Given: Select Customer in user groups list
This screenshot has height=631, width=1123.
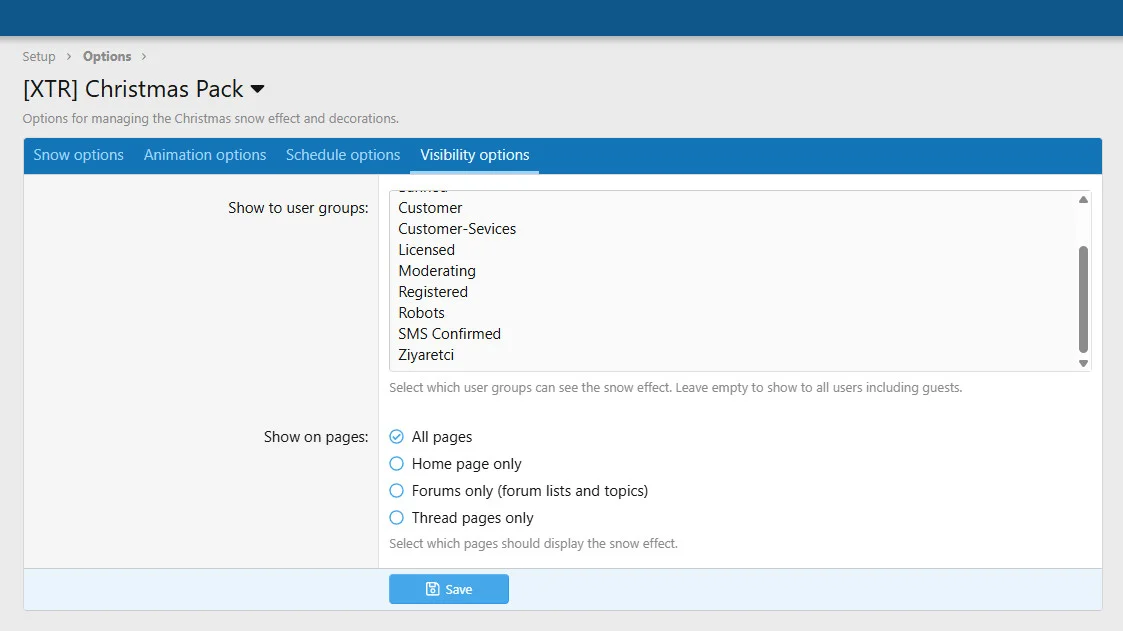Looking at the screenshot, I should coord(430,208).
